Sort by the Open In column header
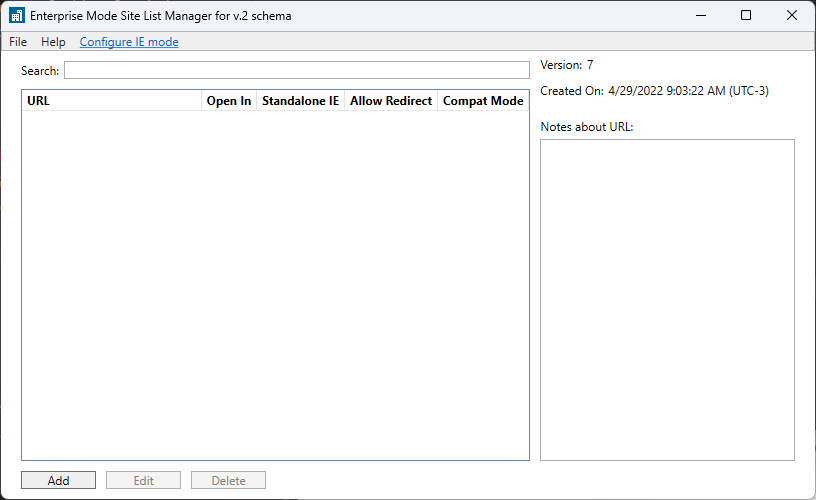The image size is (816, 500). click(x=229, y=101)
